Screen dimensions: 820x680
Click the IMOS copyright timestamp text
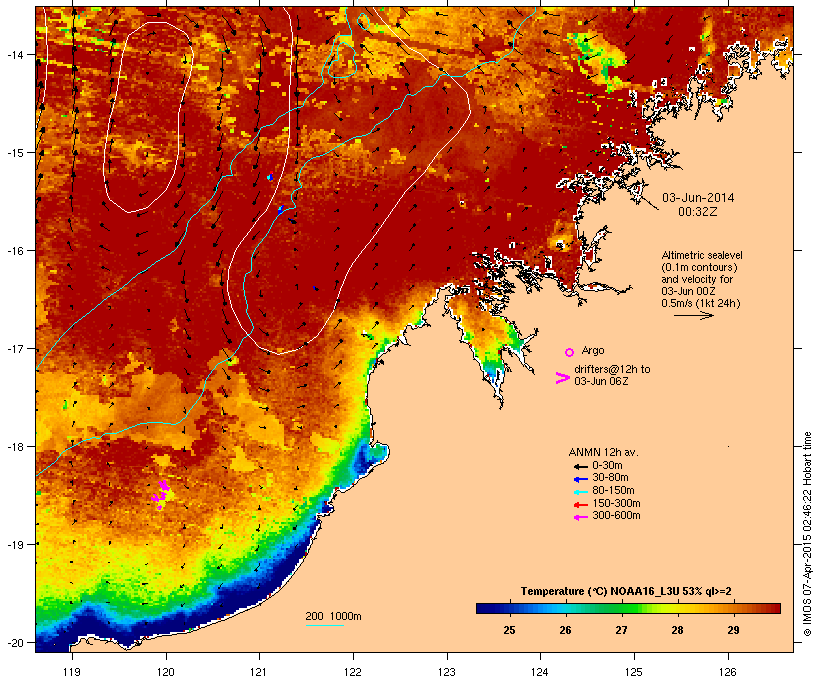point(807,534)
